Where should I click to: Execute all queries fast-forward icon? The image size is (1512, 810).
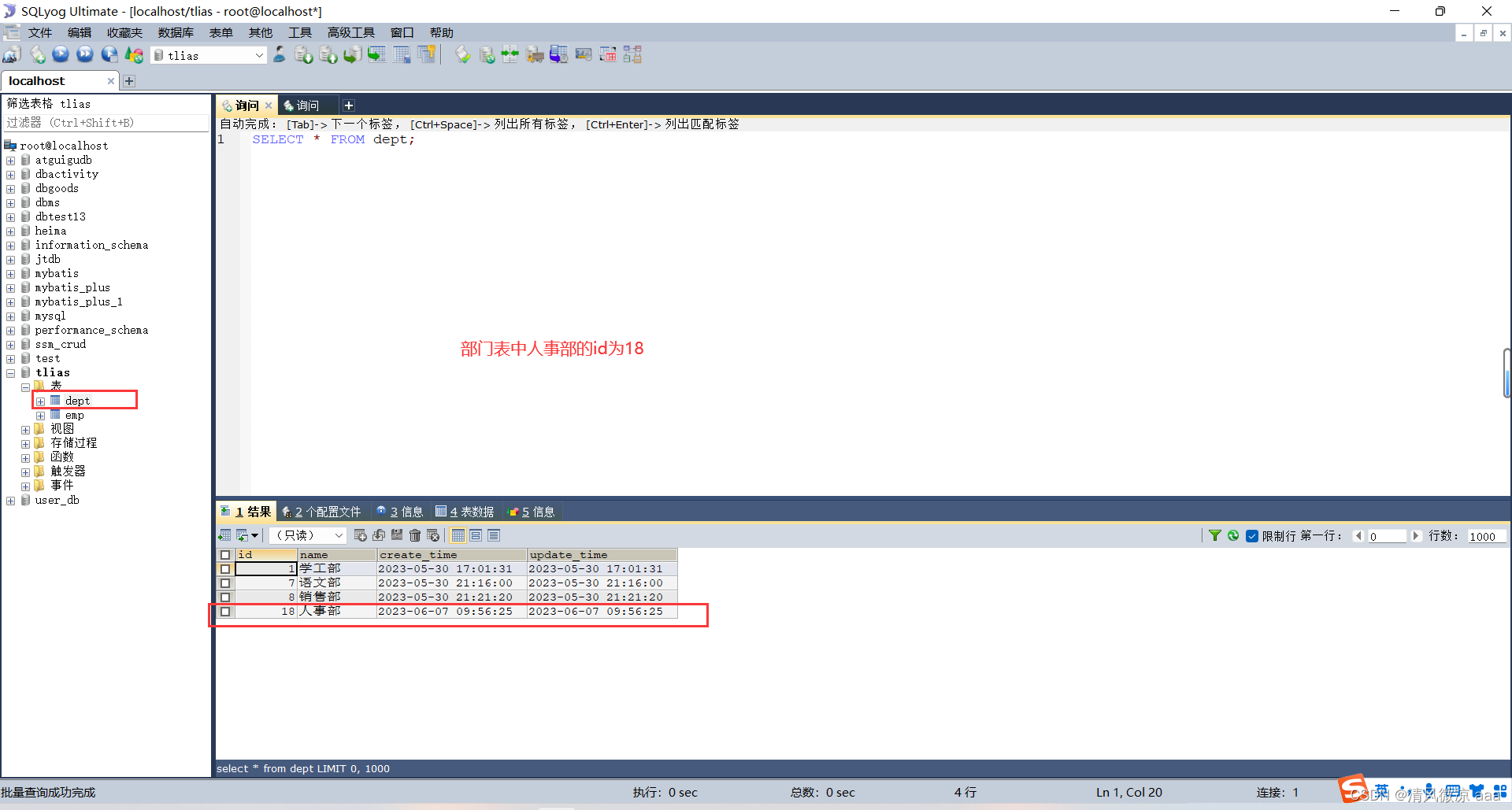click(85, 55)
